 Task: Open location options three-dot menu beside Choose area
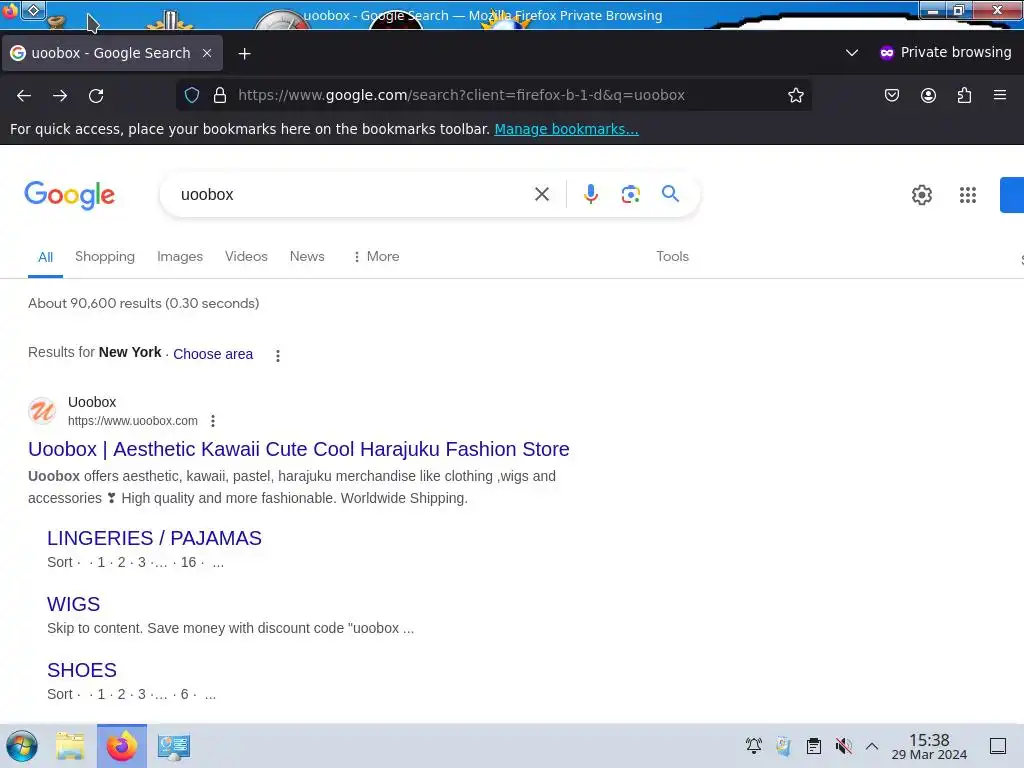[278, 355]
